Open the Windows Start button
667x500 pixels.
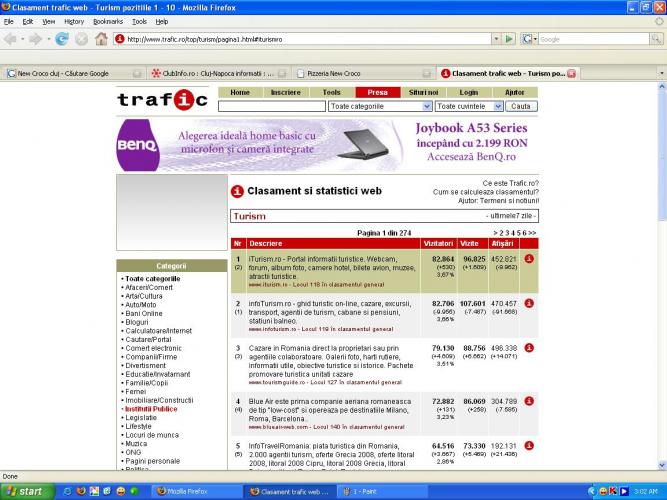pyautogui.click(x=24, y=491)
